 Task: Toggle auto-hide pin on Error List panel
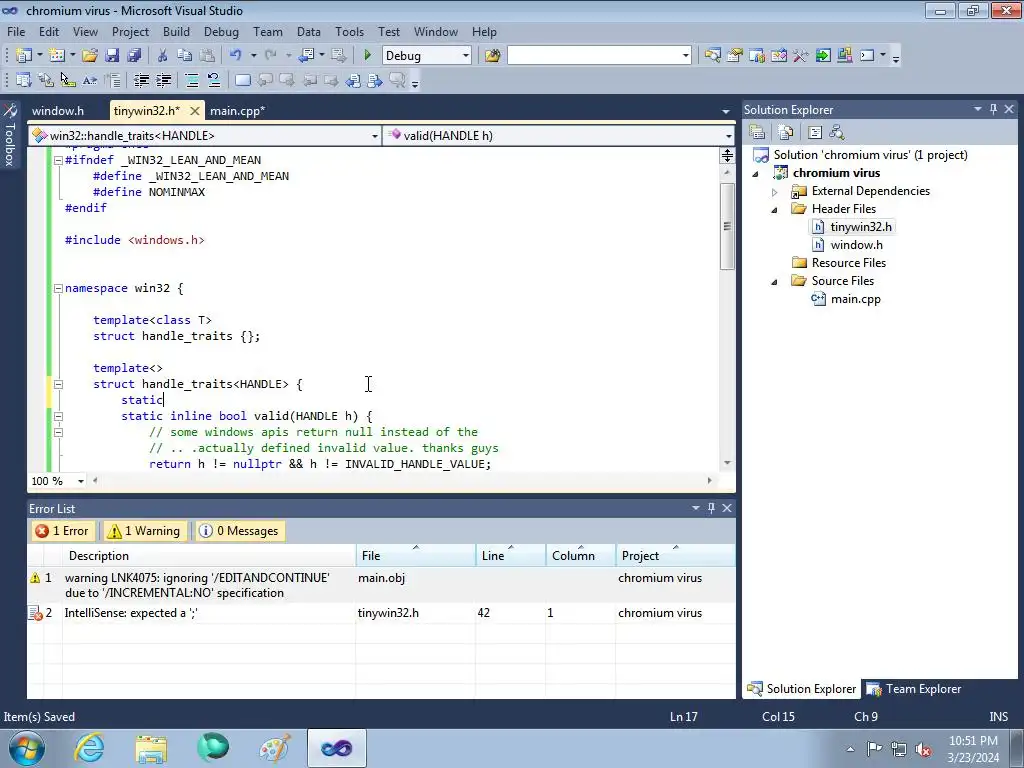pyautogui.click(x=711, y=508)
